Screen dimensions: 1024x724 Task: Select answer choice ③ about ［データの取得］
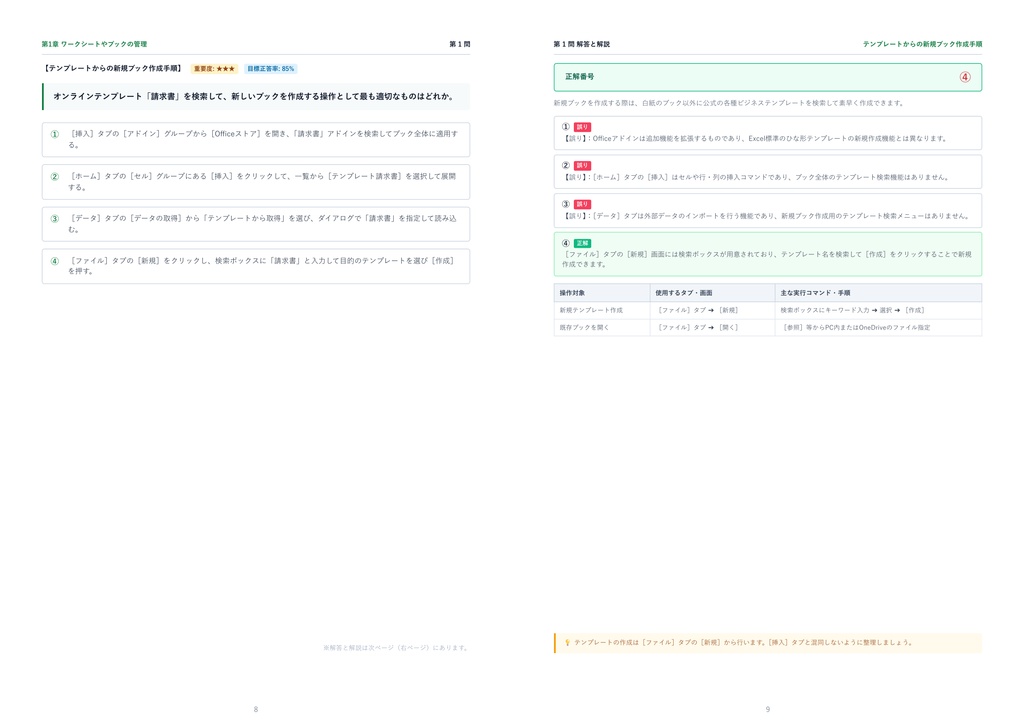(x=256, y=224)
